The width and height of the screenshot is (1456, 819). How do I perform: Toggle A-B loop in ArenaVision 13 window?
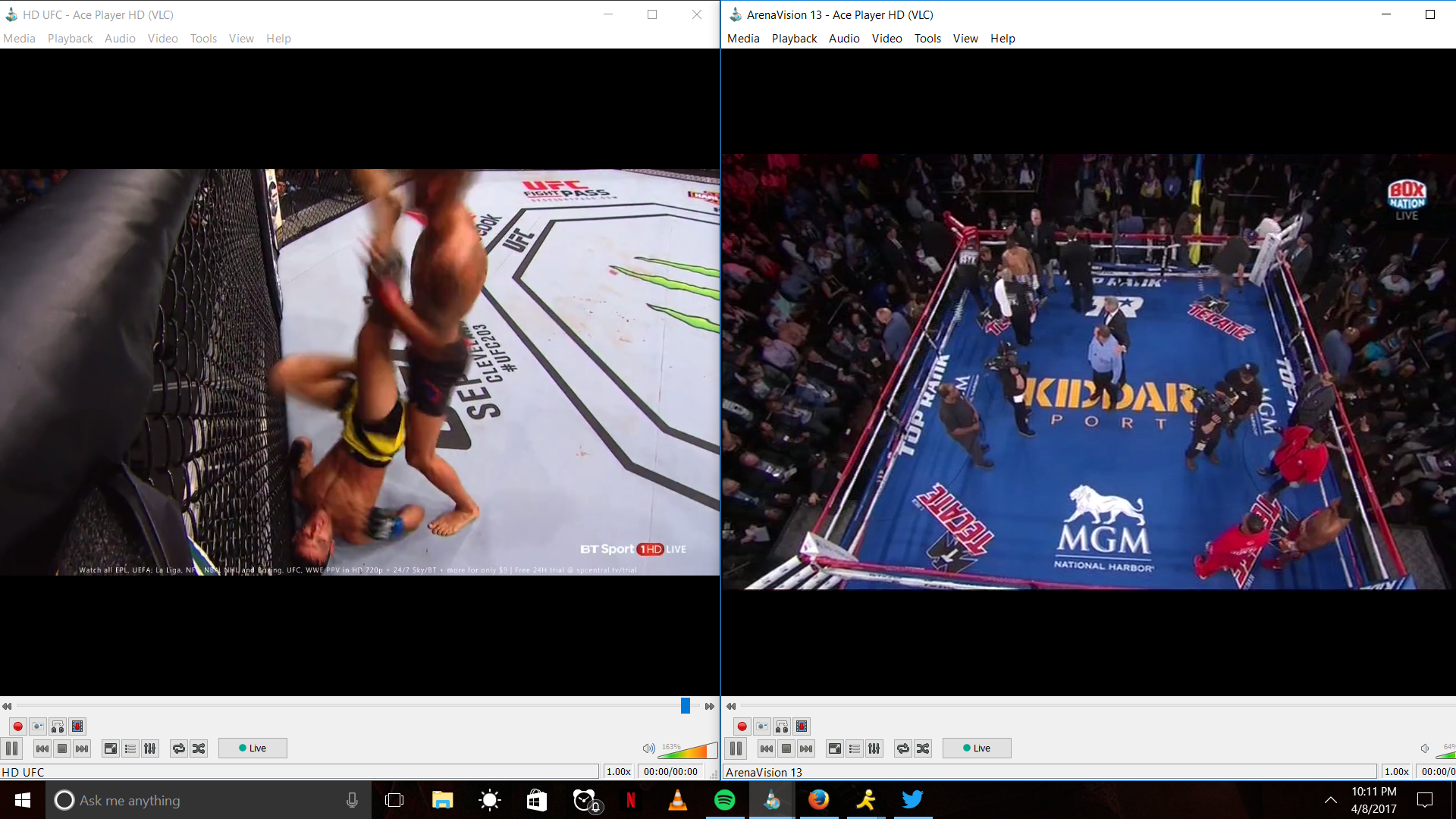tap(782, 726)
